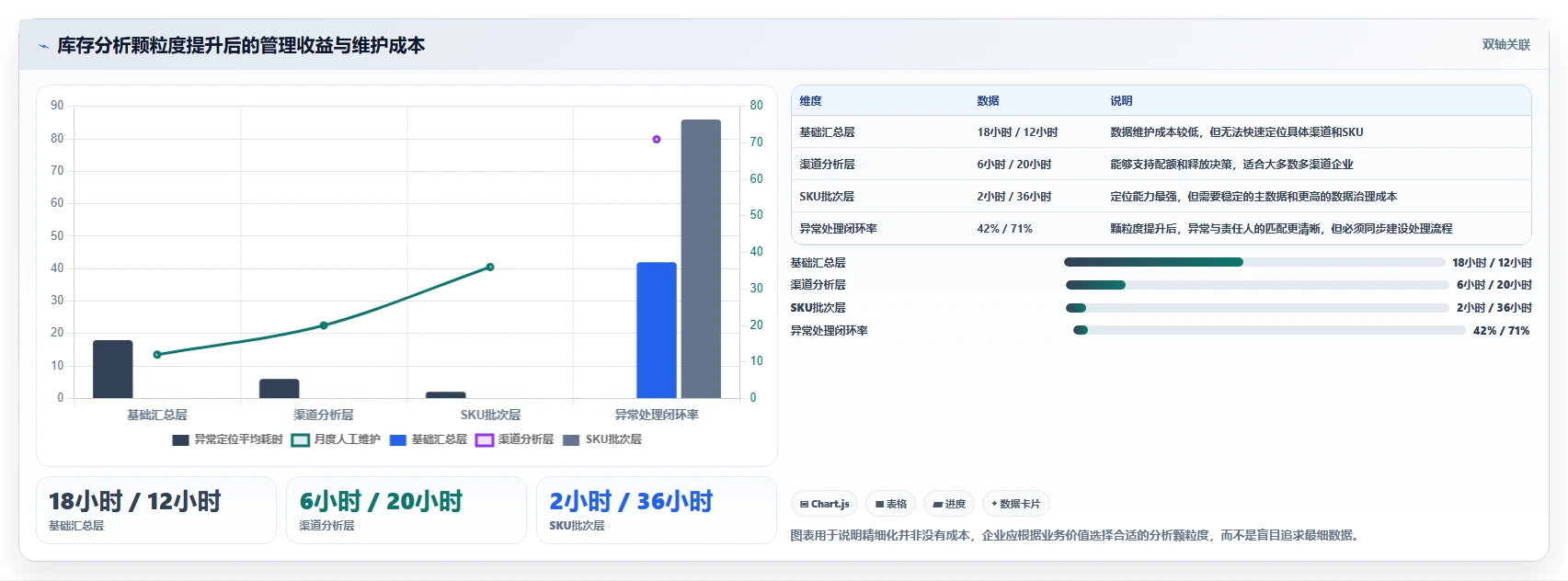Click the 基础汇总层 progress bar
The height and width of the screenshot is (581, 1568).
[1254, 262]
